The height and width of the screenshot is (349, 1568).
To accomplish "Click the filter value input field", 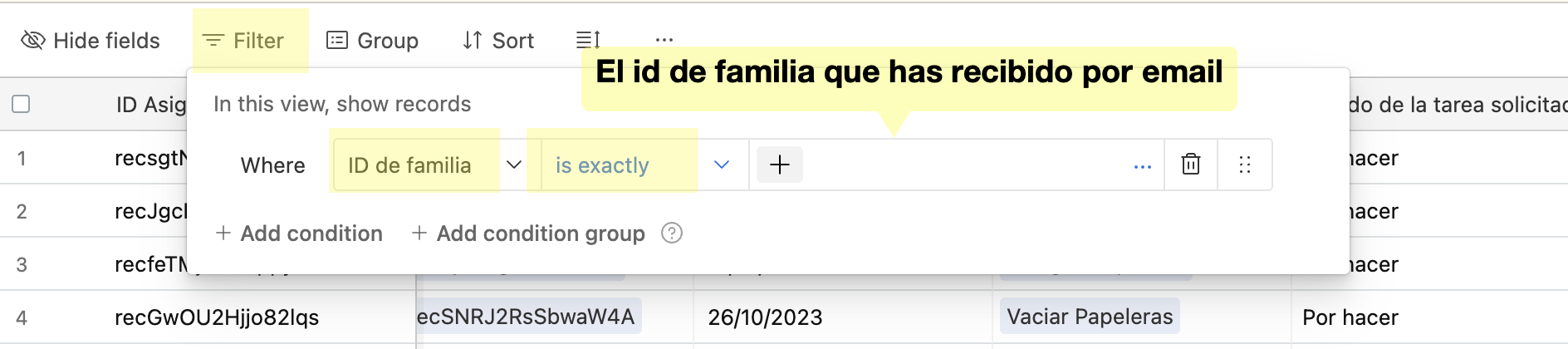I will point(963,165).
